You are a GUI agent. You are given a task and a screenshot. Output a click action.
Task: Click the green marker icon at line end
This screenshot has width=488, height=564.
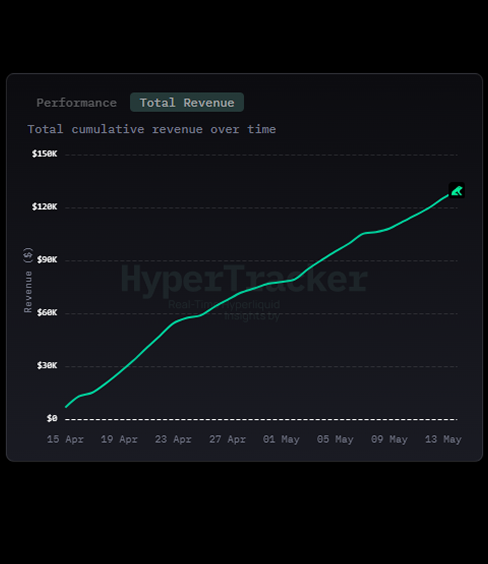coord(457,191)
